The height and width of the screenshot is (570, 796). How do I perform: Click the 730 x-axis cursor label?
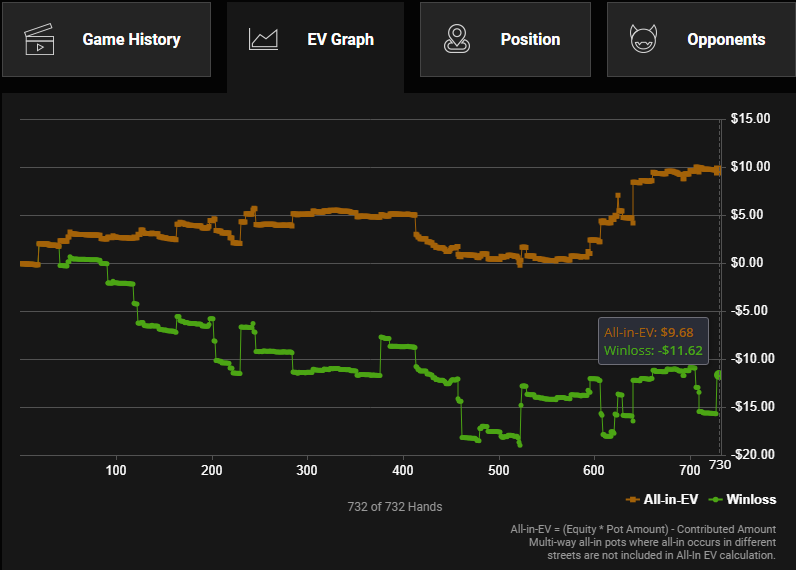pyautogui.click(x=720, y=465)
